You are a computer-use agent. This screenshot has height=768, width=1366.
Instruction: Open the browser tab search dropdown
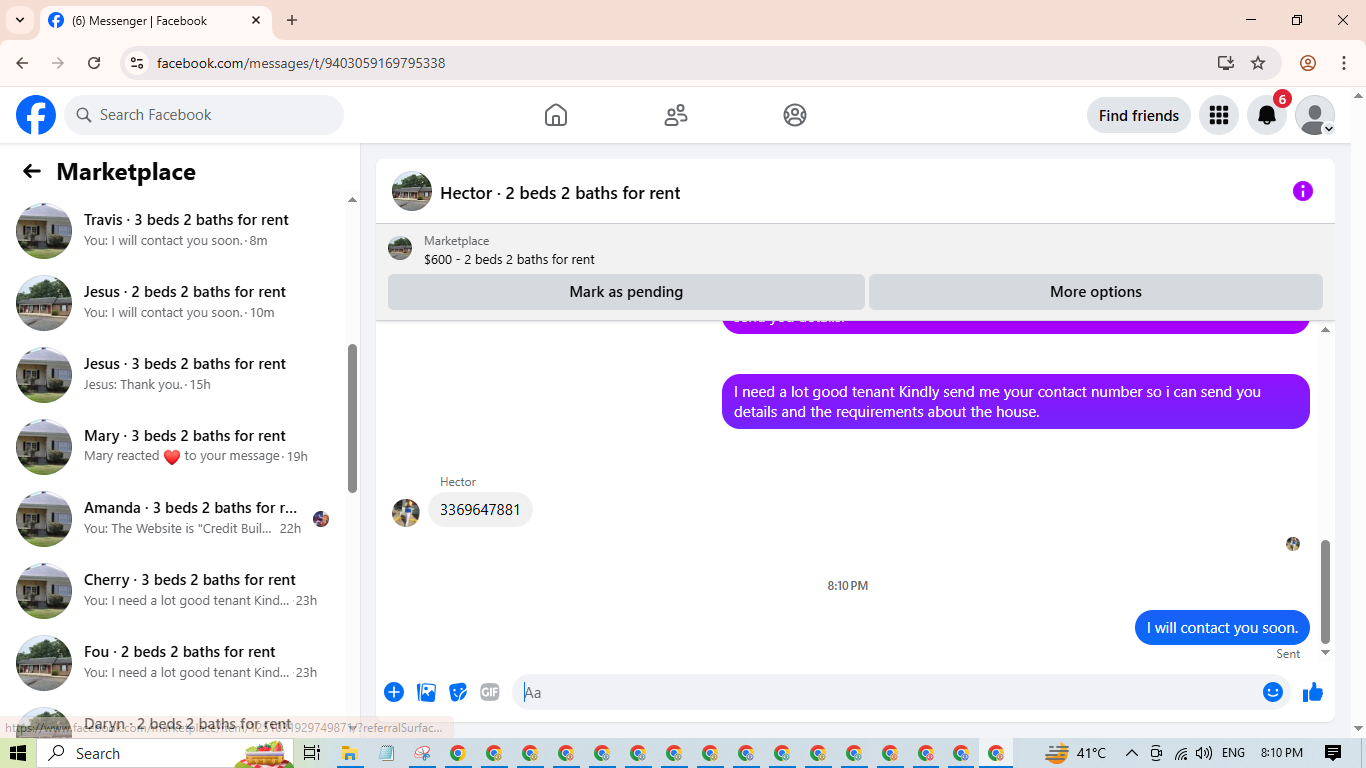20,20
